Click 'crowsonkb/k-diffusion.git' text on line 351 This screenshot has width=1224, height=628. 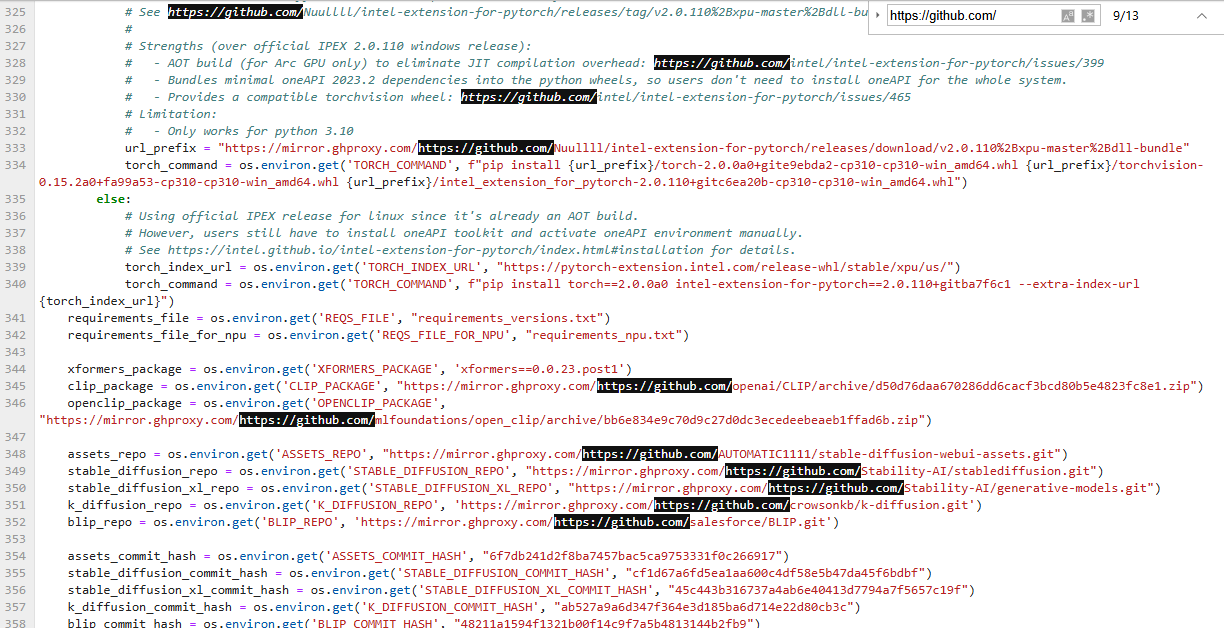click(880, 505)
